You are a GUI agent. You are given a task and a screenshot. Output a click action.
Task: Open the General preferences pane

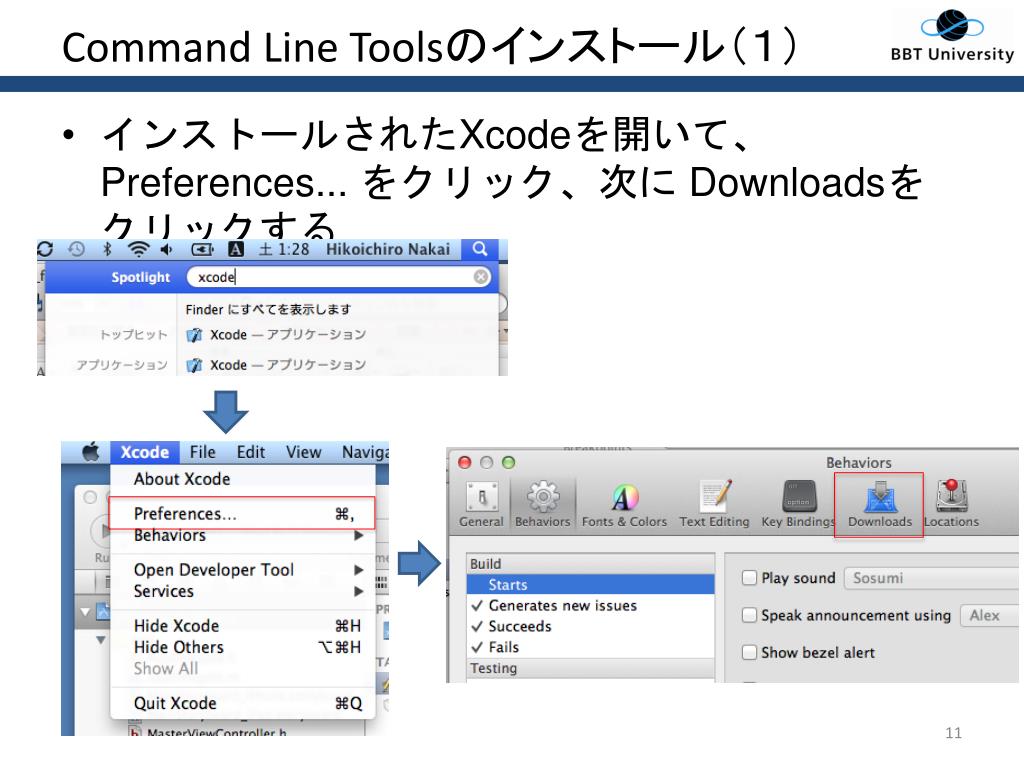point(481,505)
